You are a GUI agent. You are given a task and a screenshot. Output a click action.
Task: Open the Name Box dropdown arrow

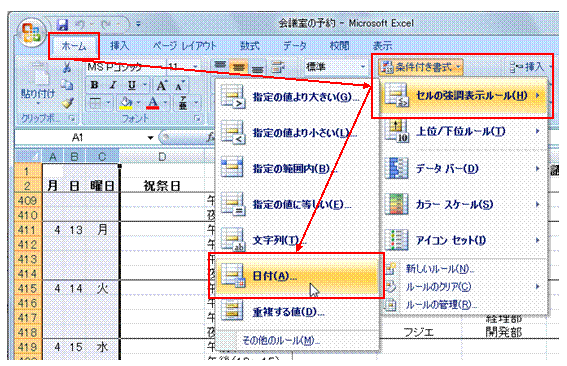pos(150,138)
